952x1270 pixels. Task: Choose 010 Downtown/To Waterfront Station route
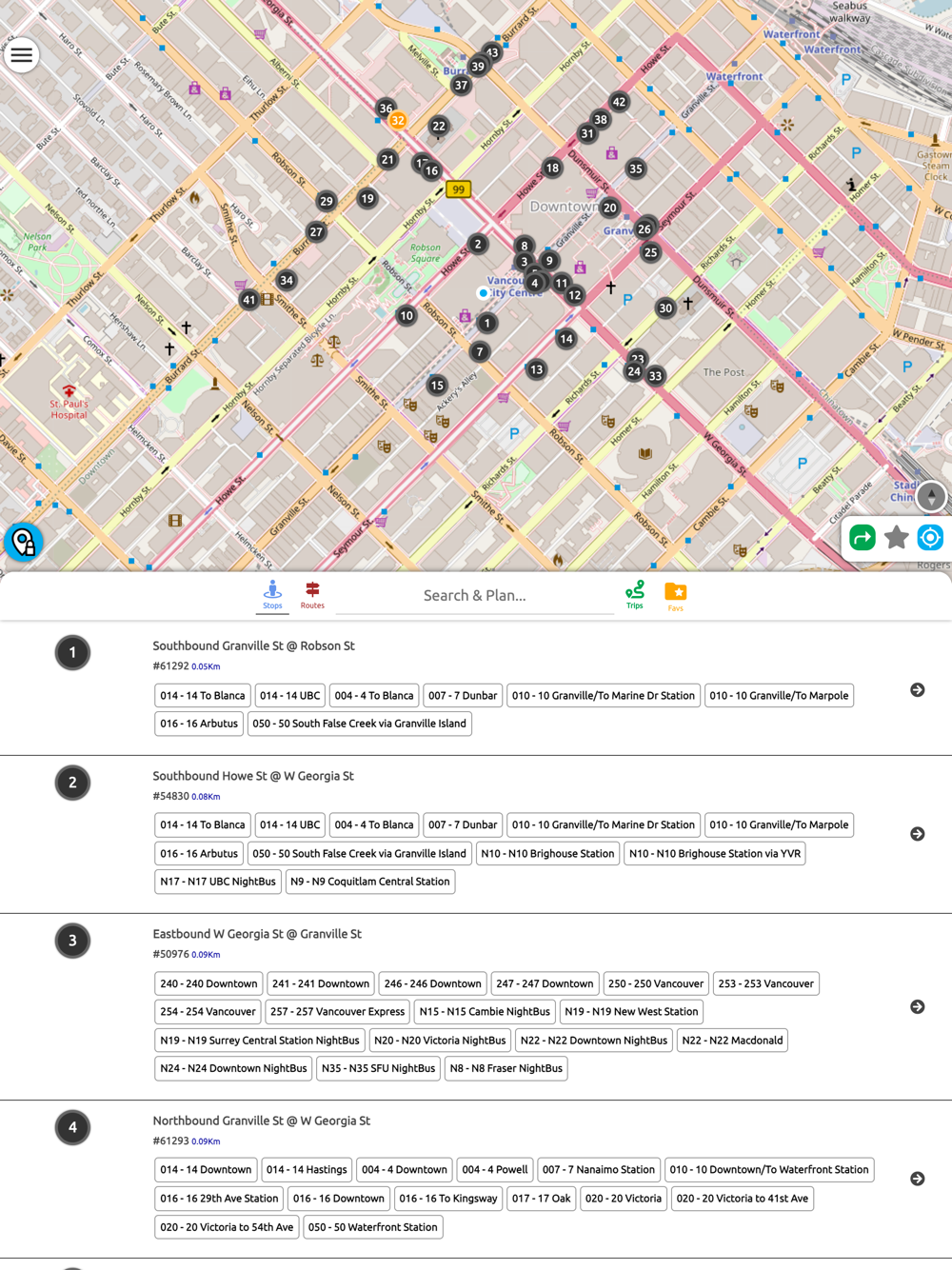(x=769, y=1170)
